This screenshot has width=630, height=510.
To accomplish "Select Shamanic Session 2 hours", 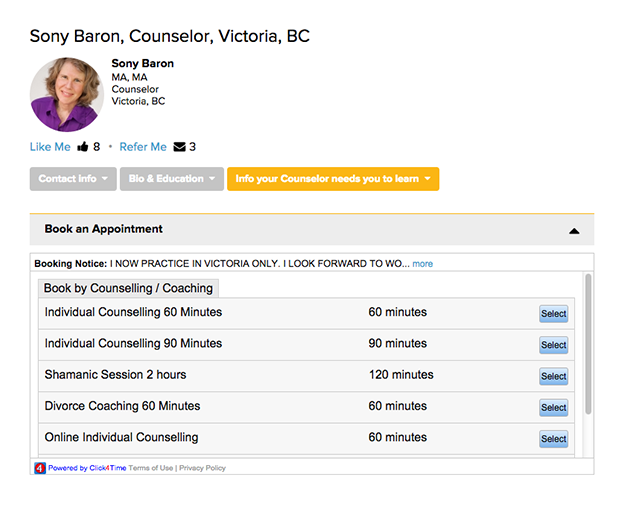I will pyautogui.click(x=553, y=377).
